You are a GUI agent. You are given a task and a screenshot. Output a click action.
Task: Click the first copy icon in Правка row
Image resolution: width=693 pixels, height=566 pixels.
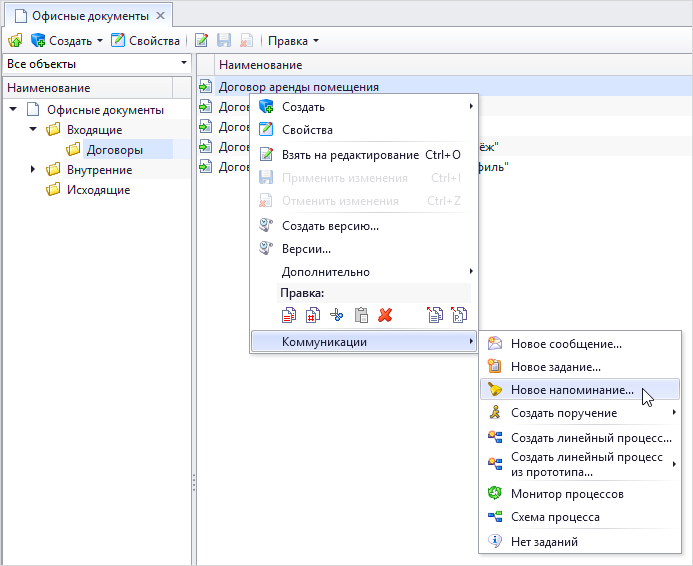coord(289,316)
